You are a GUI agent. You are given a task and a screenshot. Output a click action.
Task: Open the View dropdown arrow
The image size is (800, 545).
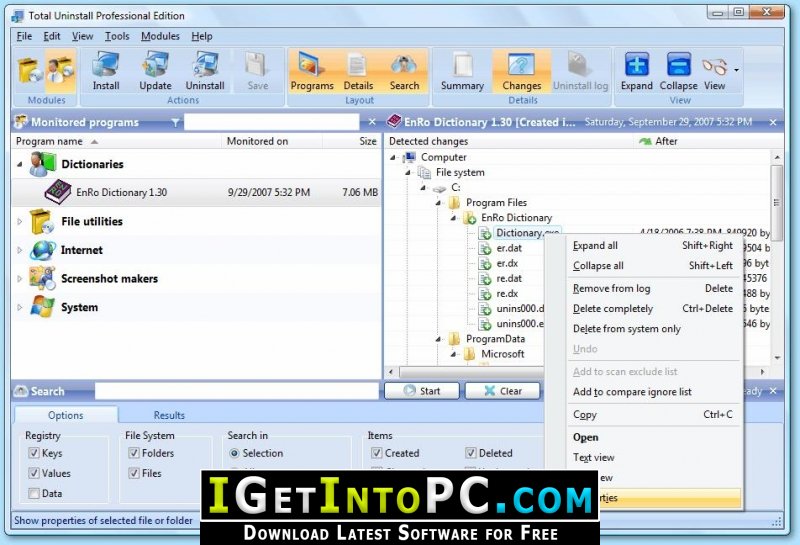pos(736,70)
